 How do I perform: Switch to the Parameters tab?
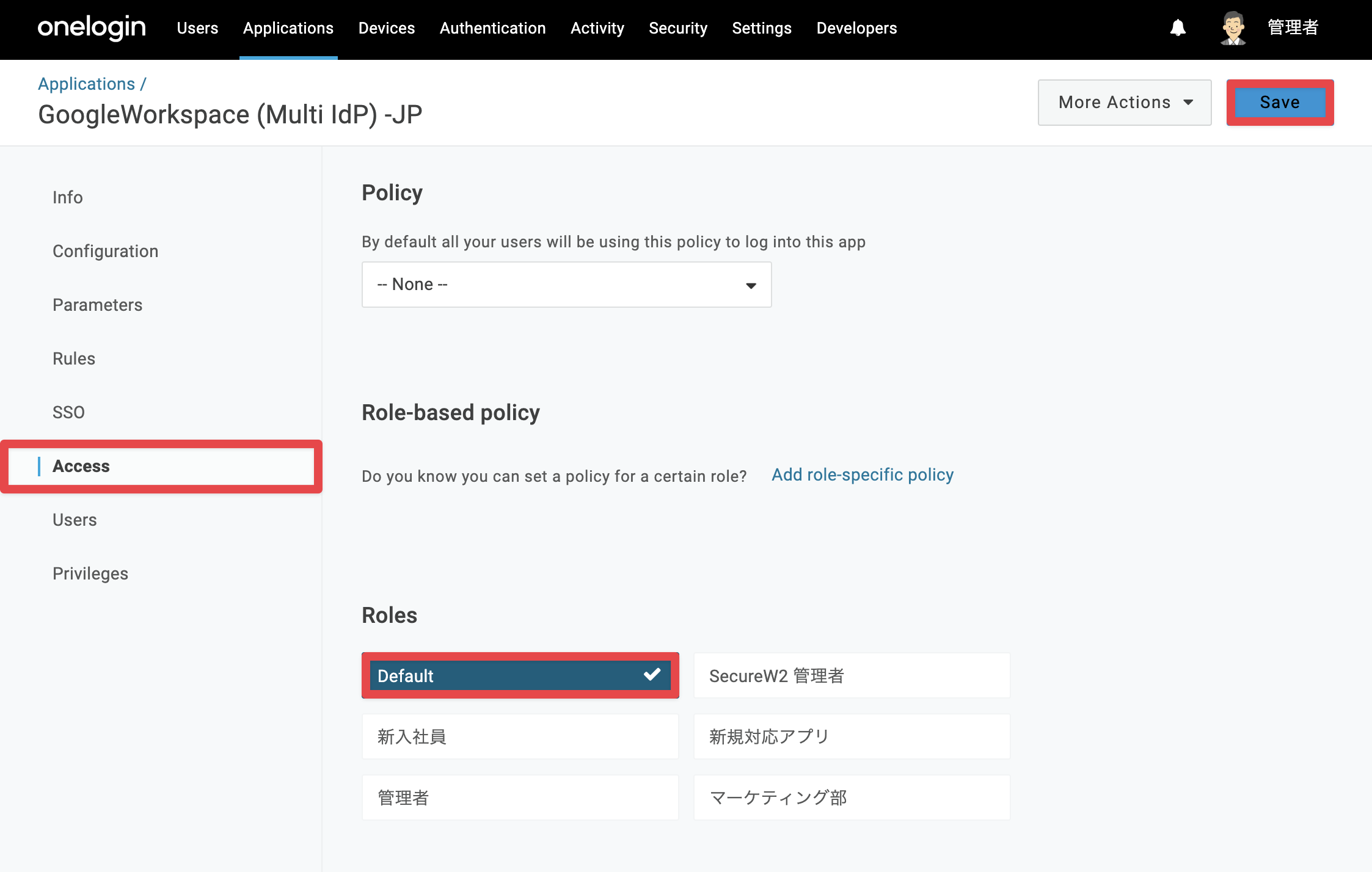pyautogui.click(x=97, y=305)
